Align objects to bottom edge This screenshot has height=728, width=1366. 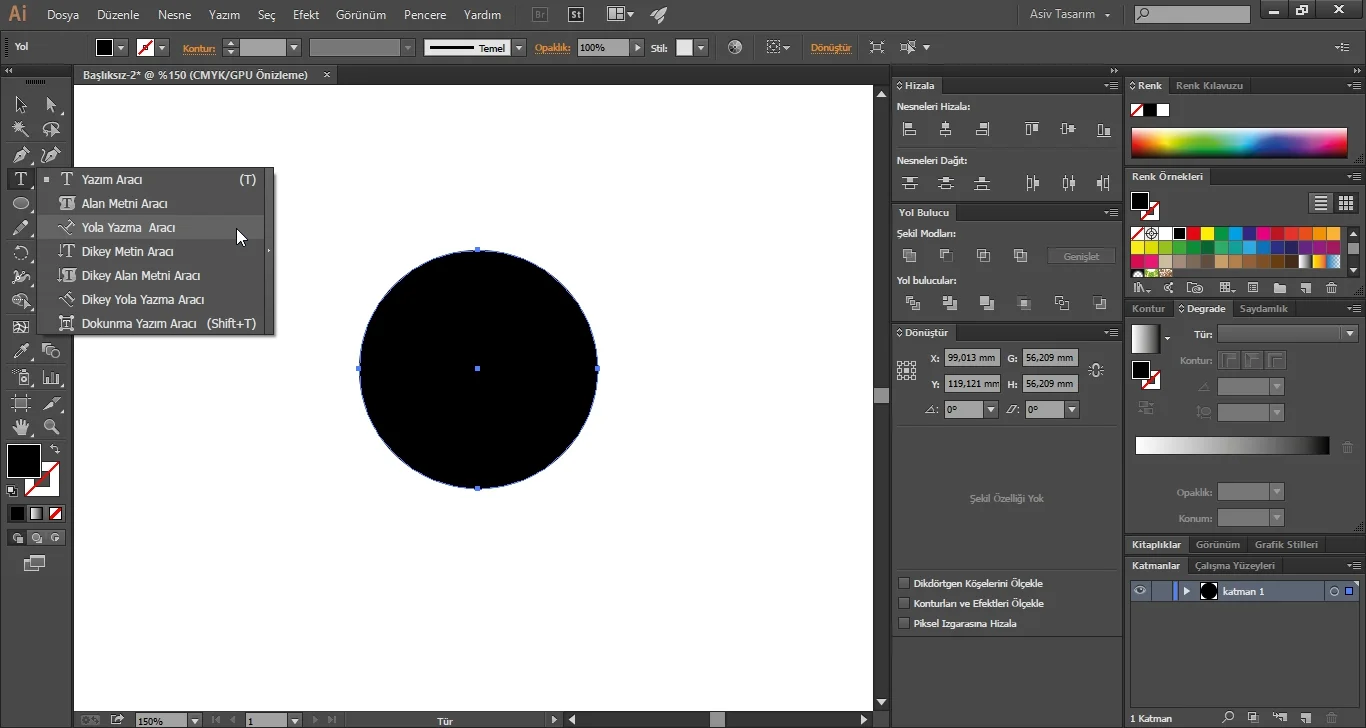[x=1104, y=129]
